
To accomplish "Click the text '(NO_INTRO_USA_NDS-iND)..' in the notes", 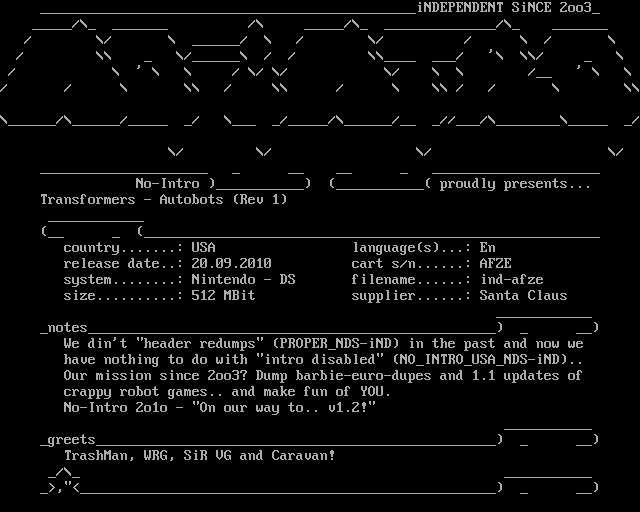I will point(487,360).
